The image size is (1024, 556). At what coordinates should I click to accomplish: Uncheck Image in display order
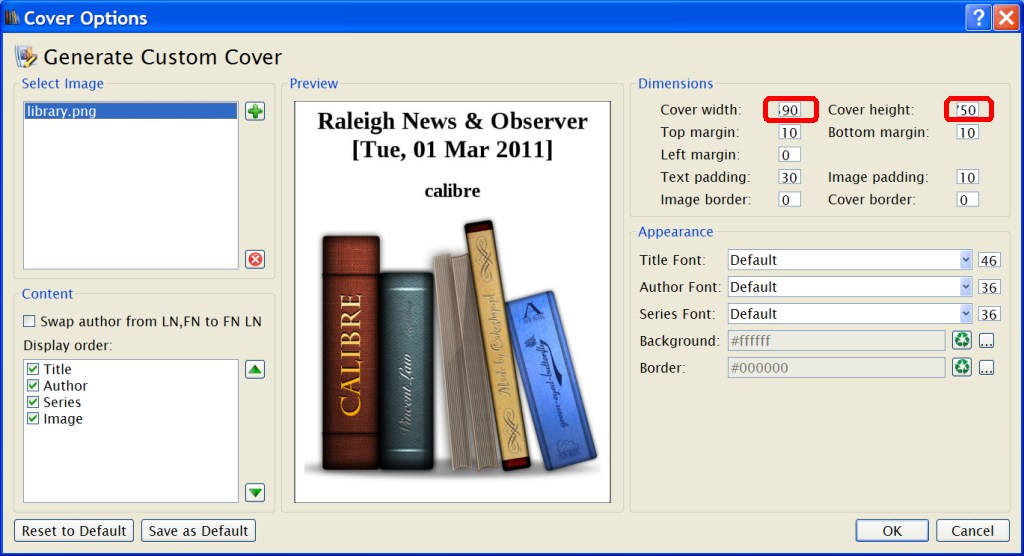(x=33, y=418)
